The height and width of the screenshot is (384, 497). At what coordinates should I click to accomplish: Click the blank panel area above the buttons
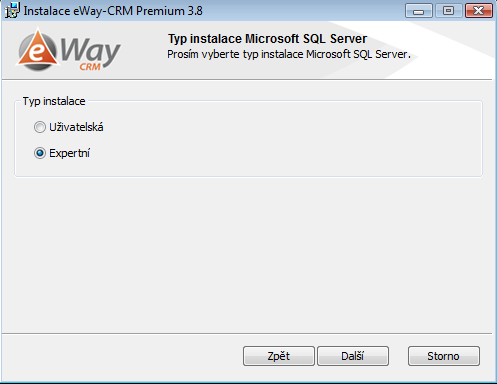pos(247,257)
